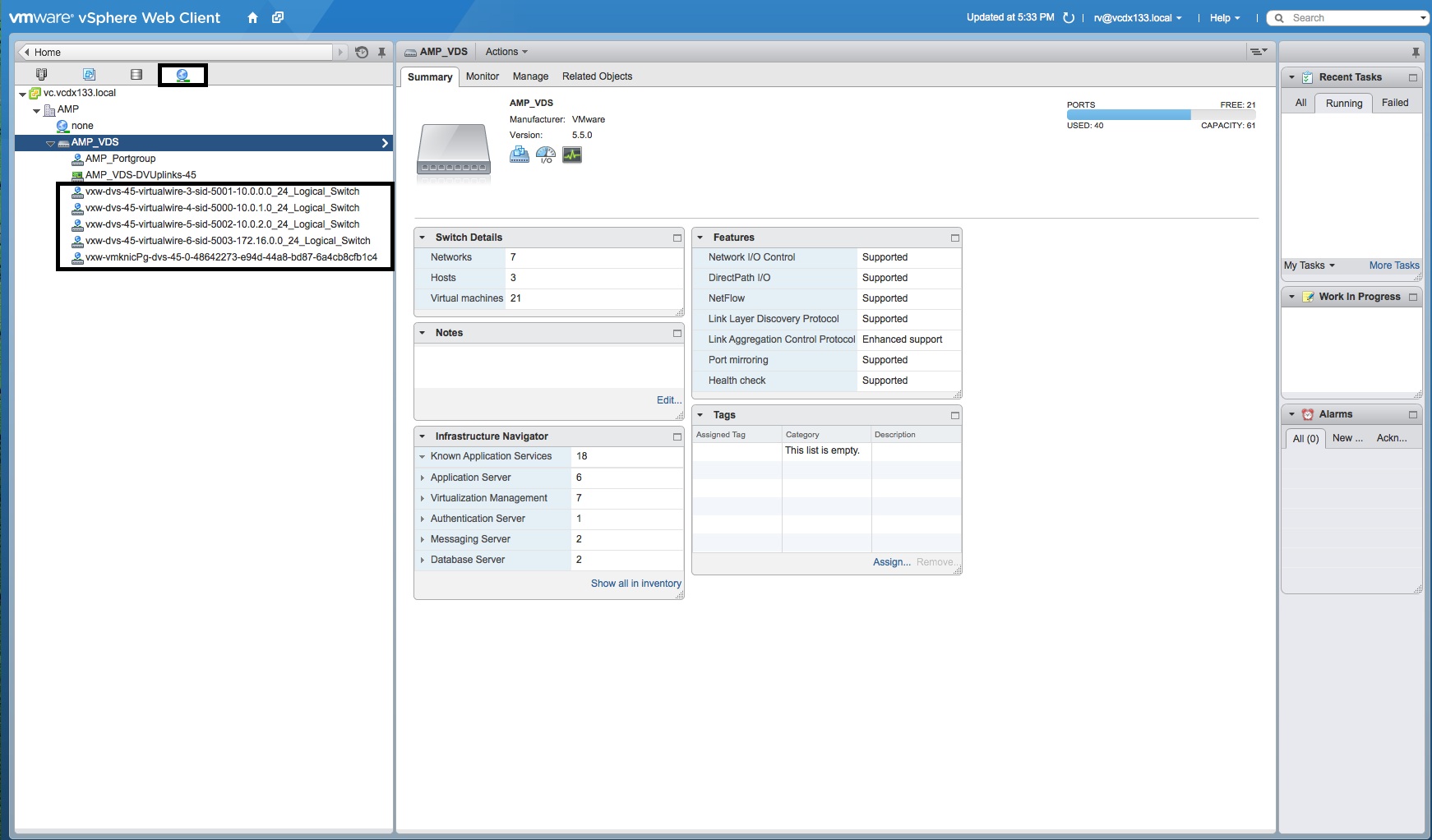Open the Storage inventory view icon

pos(136,75)
